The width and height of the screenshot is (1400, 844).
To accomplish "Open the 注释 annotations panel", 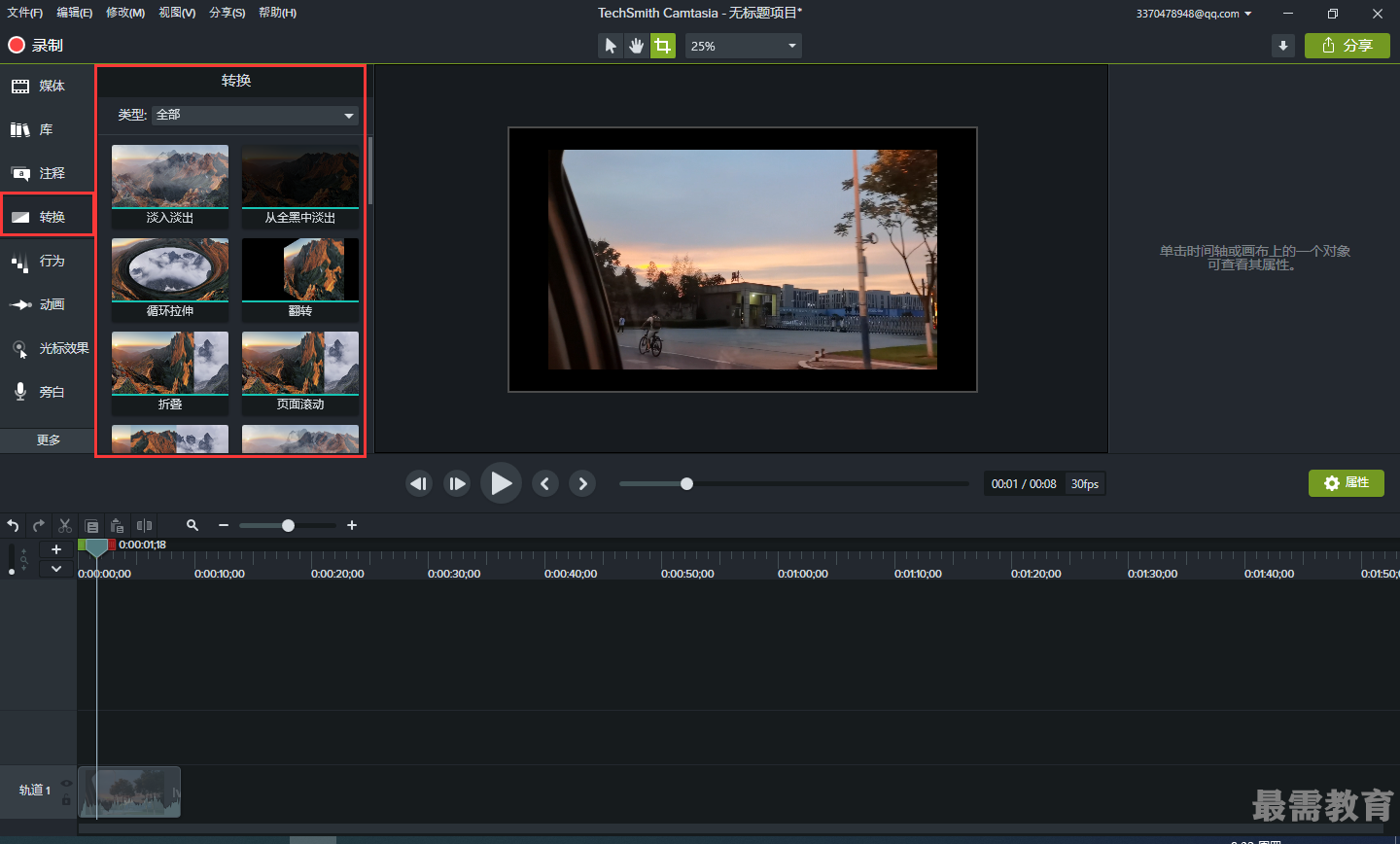I will pyautogui.click(x=47, y=173).
